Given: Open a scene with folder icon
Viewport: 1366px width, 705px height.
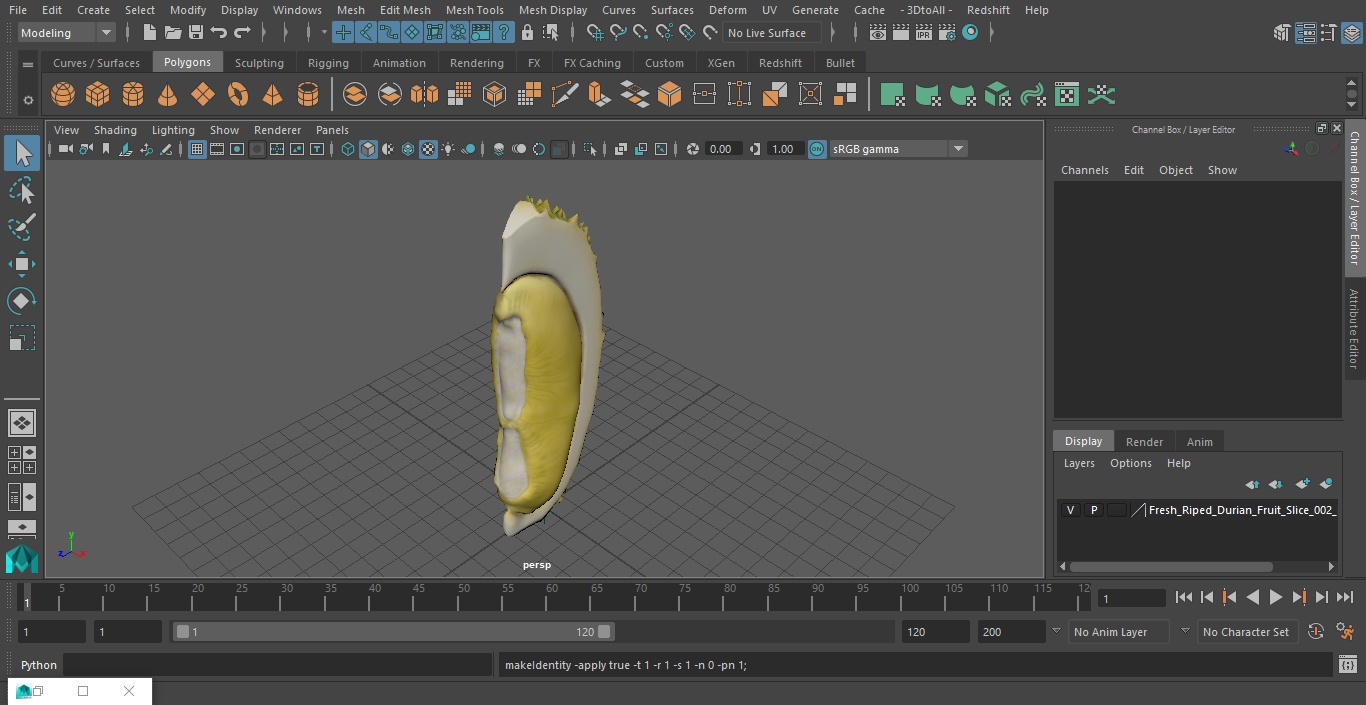Looking at the screenshot, I should coord(173,33).
